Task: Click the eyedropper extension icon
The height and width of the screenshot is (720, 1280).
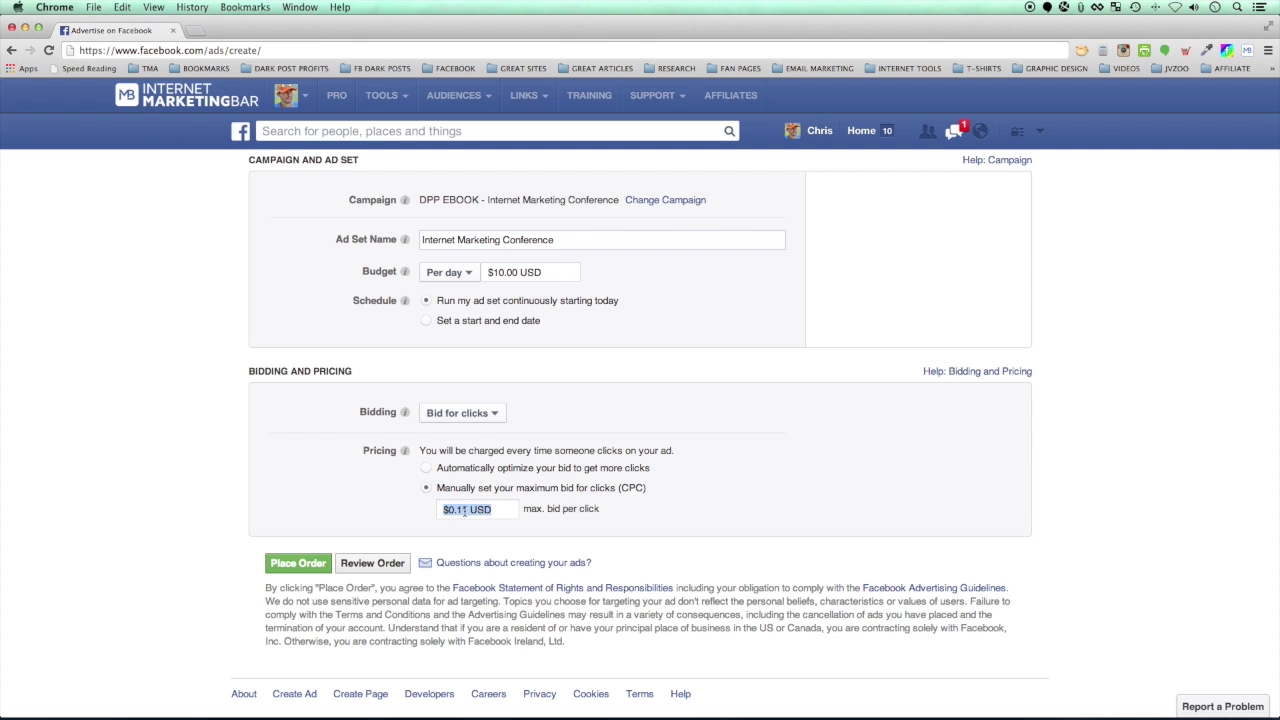Action: 1206,50
